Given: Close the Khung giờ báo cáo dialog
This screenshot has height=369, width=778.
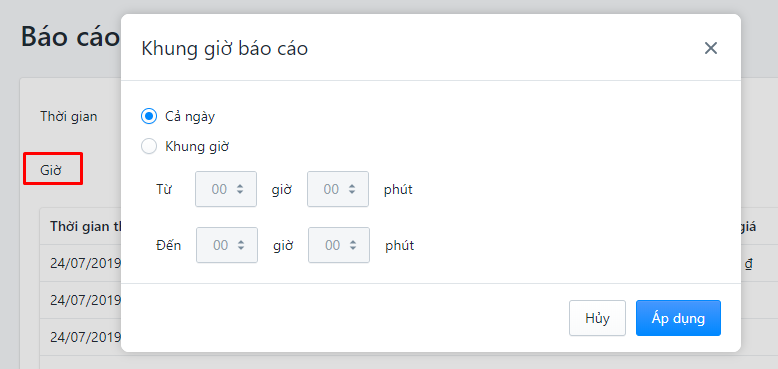Looking at the screenshot, I should click(x=711, y=48).
